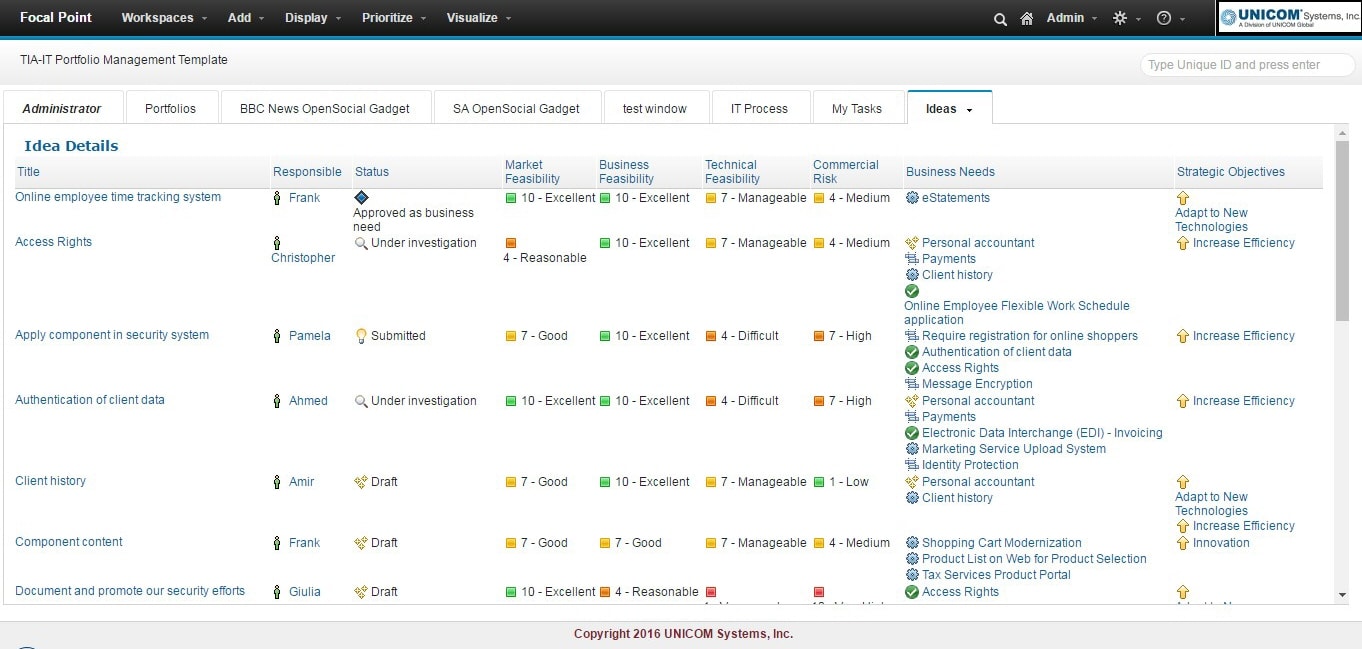
Task: Click Draft status icon in Client history row
Action: (x=361, y=482)
